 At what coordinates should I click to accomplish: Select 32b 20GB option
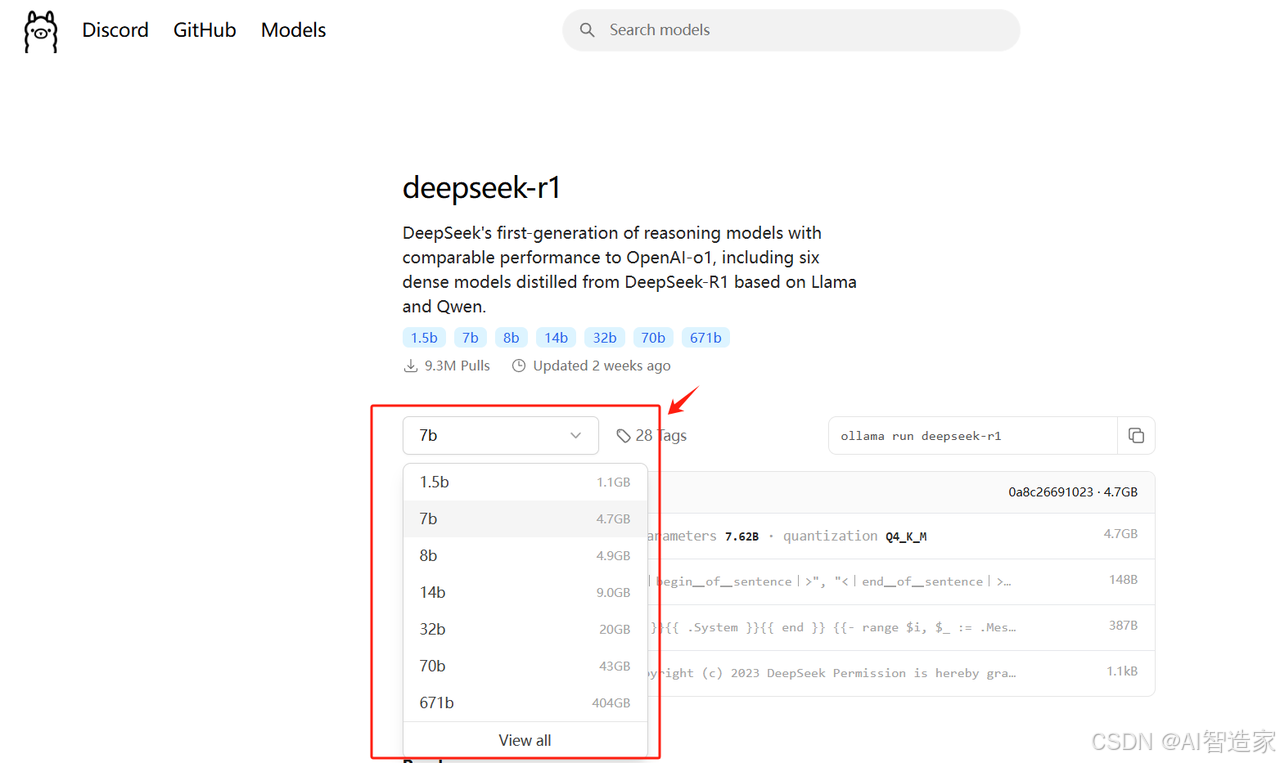pos(525,629)
